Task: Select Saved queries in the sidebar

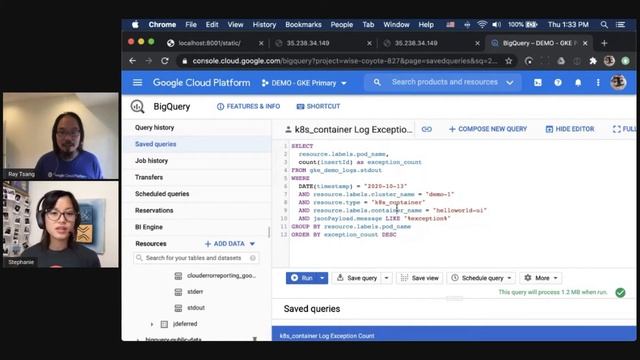Action: point(156,144)
